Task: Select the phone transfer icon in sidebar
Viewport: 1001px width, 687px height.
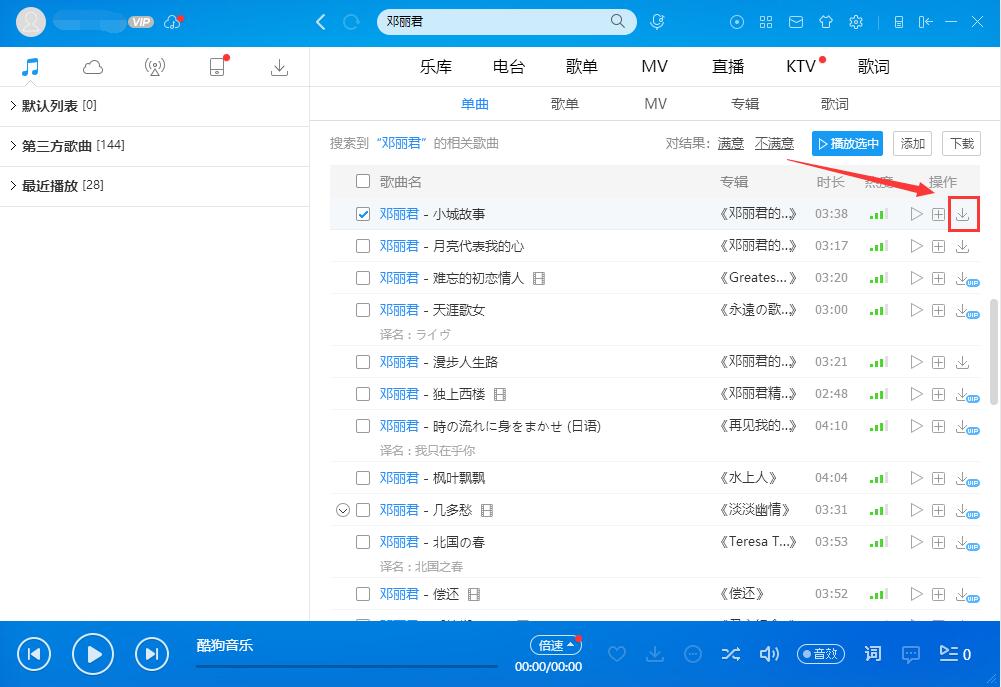Action: (x=217, y=66)
